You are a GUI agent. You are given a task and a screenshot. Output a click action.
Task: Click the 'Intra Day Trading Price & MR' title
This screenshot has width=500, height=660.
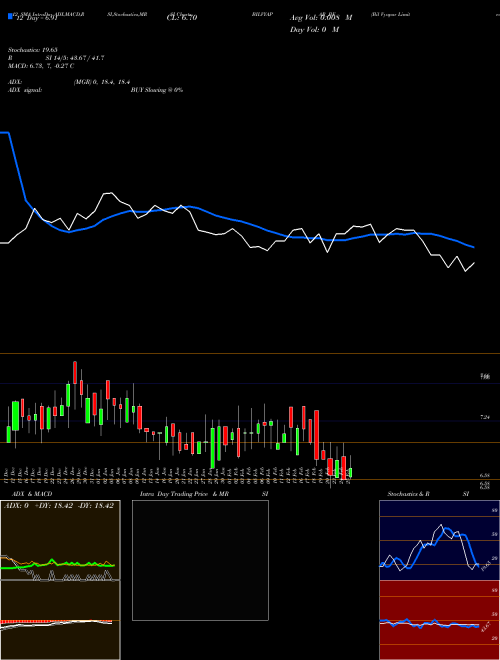[x=184, y=494]
